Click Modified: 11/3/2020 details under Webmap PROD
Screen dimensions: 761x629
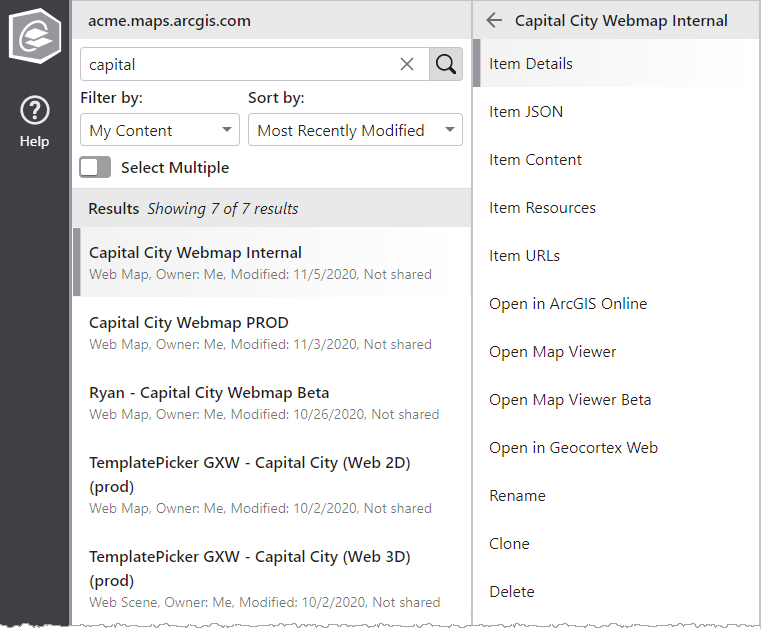click(260, 345)
